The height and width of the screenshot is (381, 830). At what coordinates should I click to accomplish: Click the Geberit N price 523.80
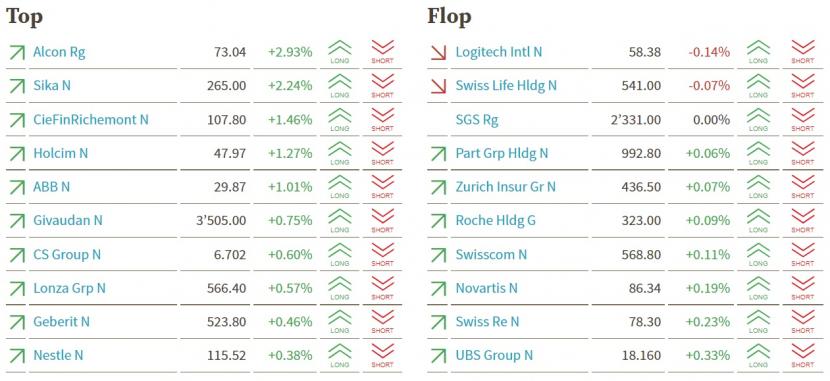227,322
